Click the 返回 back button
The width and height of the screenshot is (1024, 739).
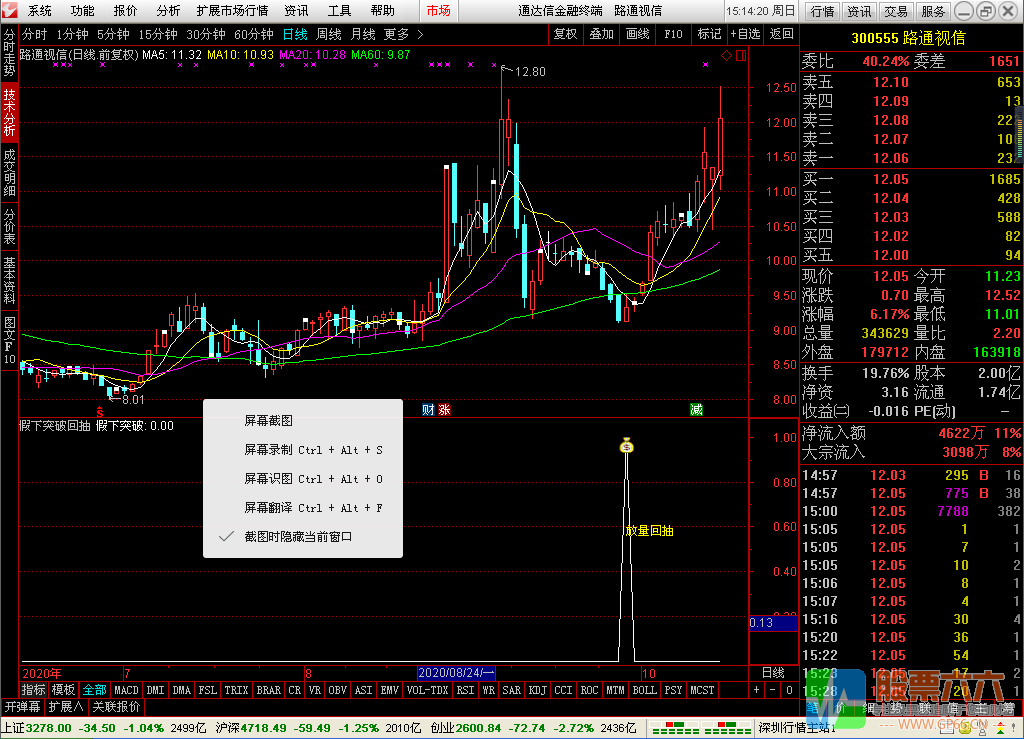(781, 34)
